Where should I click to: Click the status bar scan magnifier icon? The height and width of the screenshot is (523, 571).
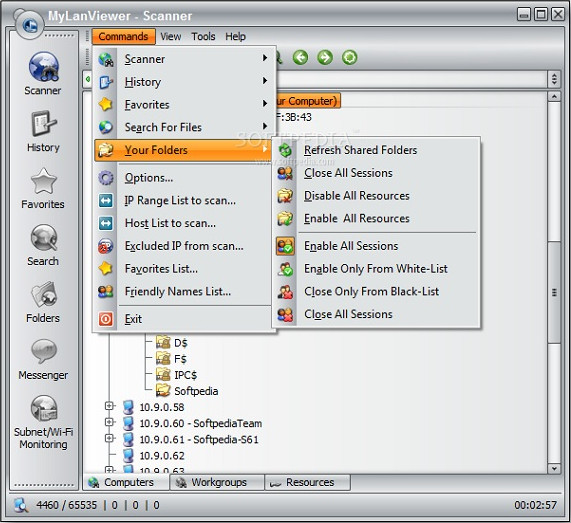(21, 505)
